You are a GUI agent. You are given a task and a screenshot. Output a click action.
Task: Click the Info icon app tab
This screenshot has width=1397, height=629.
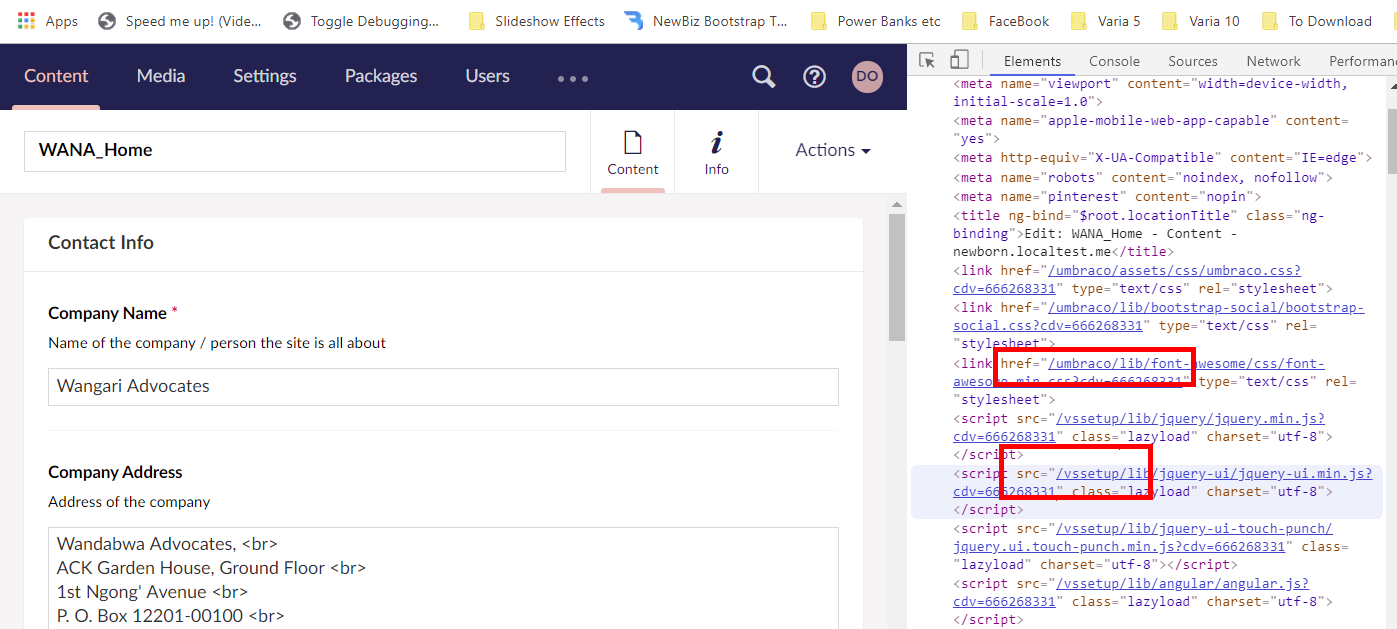[x=717, y=152]
